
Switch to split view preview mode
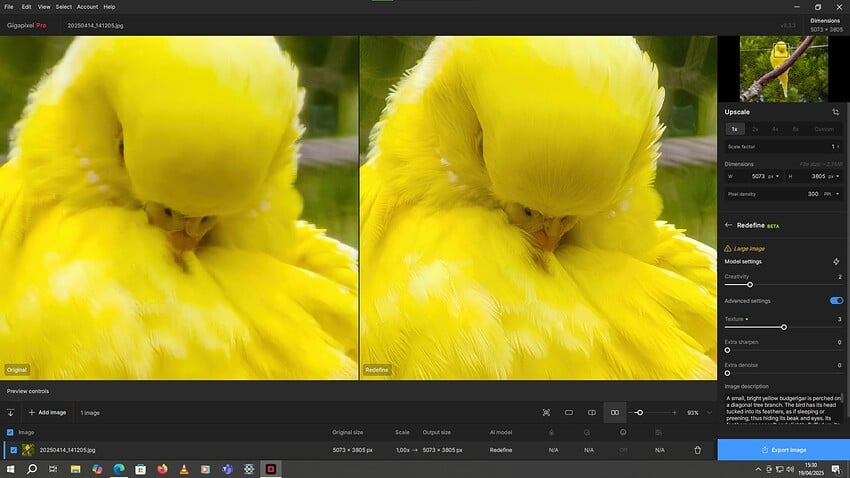(591, 413)
